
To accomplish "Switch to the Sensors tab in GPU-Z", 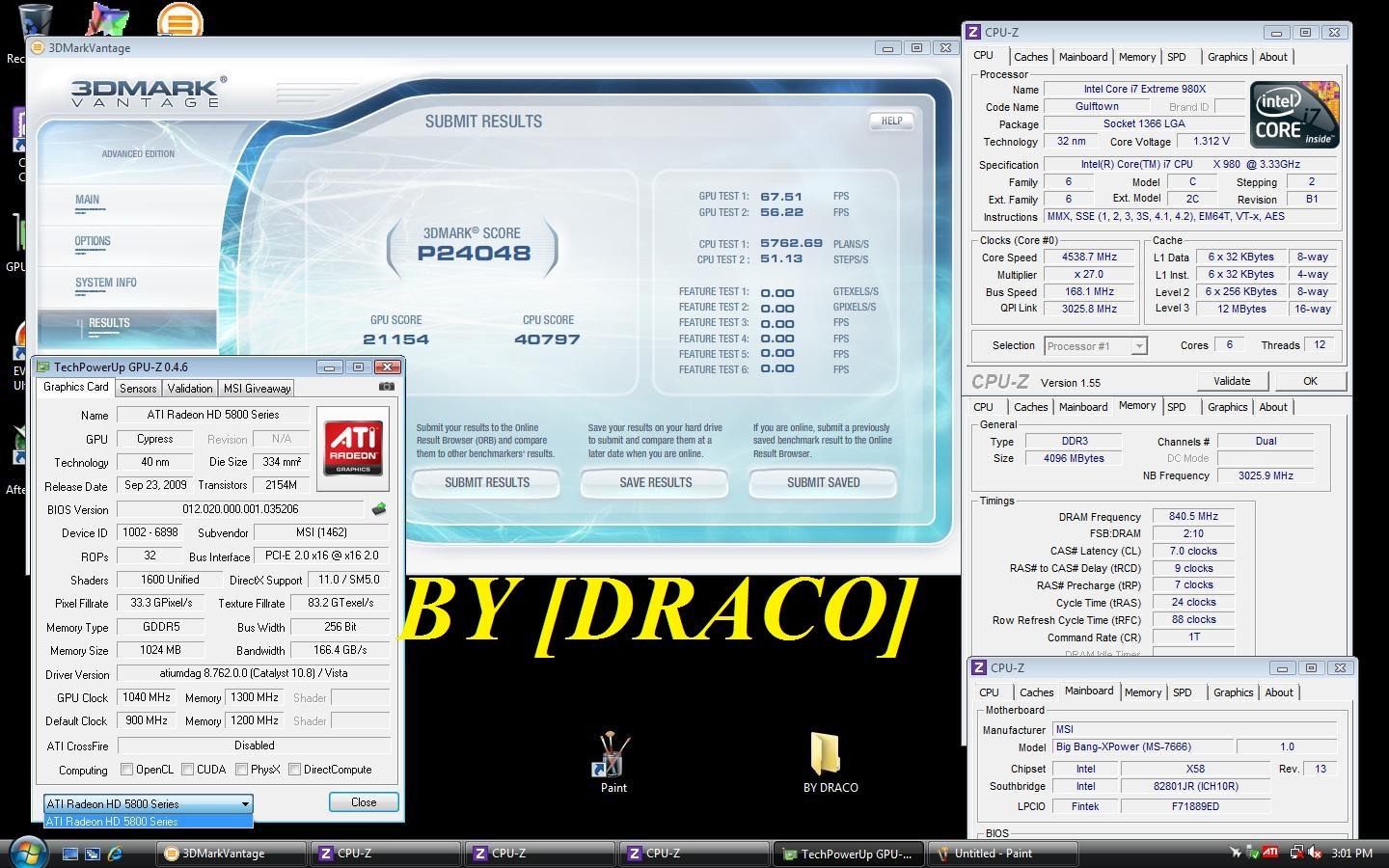I will [x=138, y=388].
